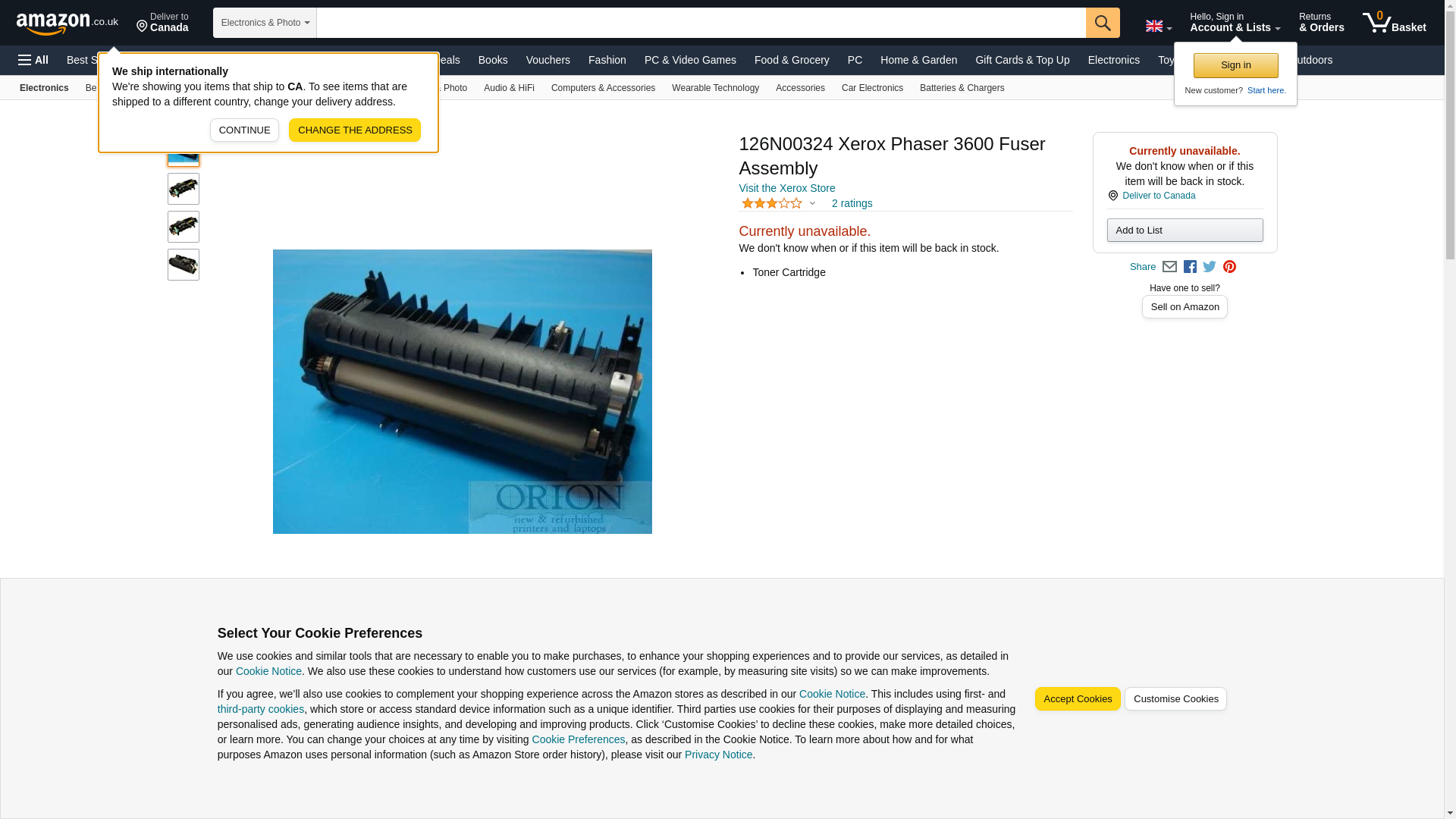Open the basket cart icon
The height and width of the screenshot is (819, 1456).
click(1394, 23)
